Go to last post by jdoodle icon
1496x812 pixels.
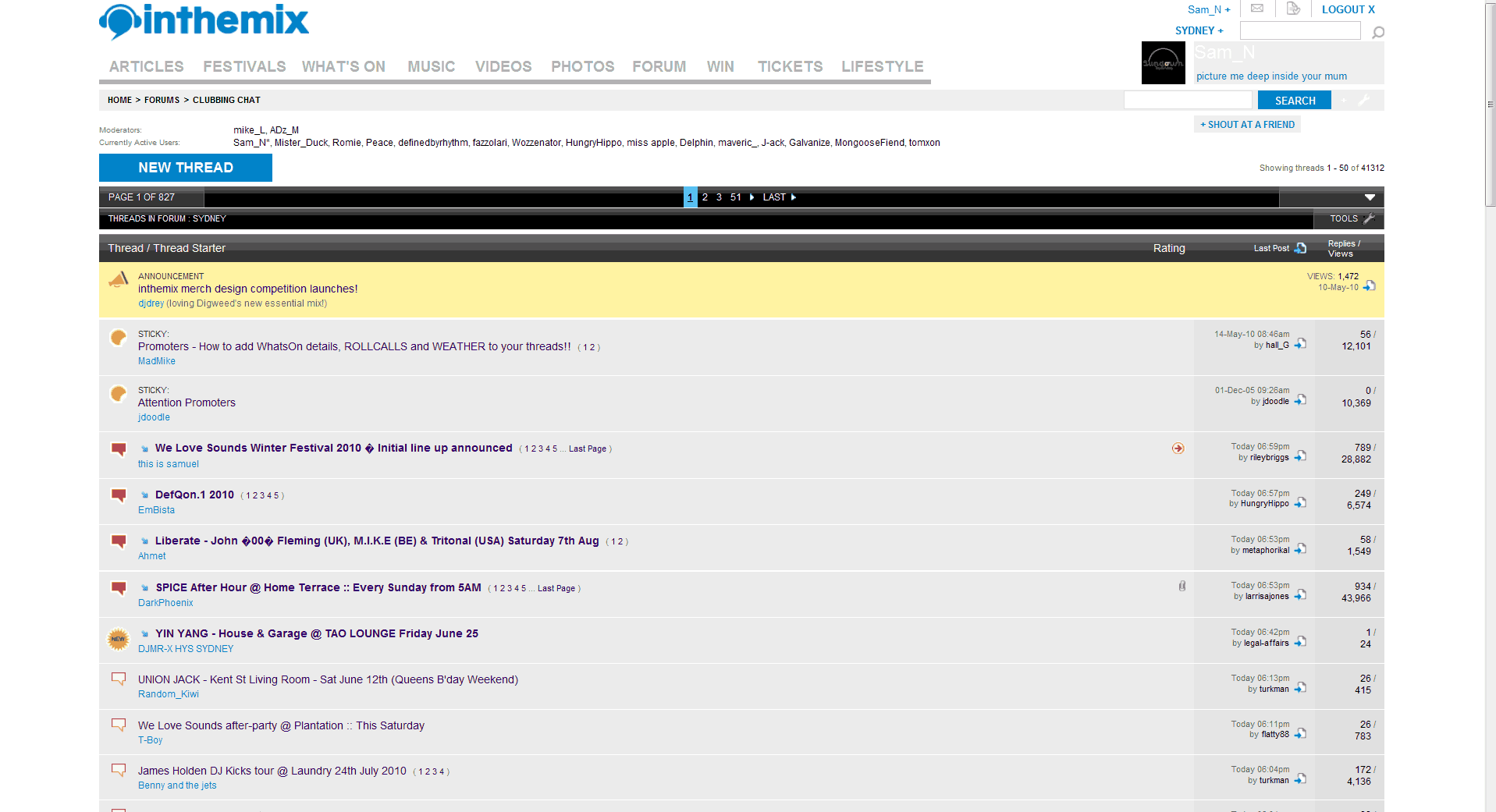click(x=1300, y=400)
